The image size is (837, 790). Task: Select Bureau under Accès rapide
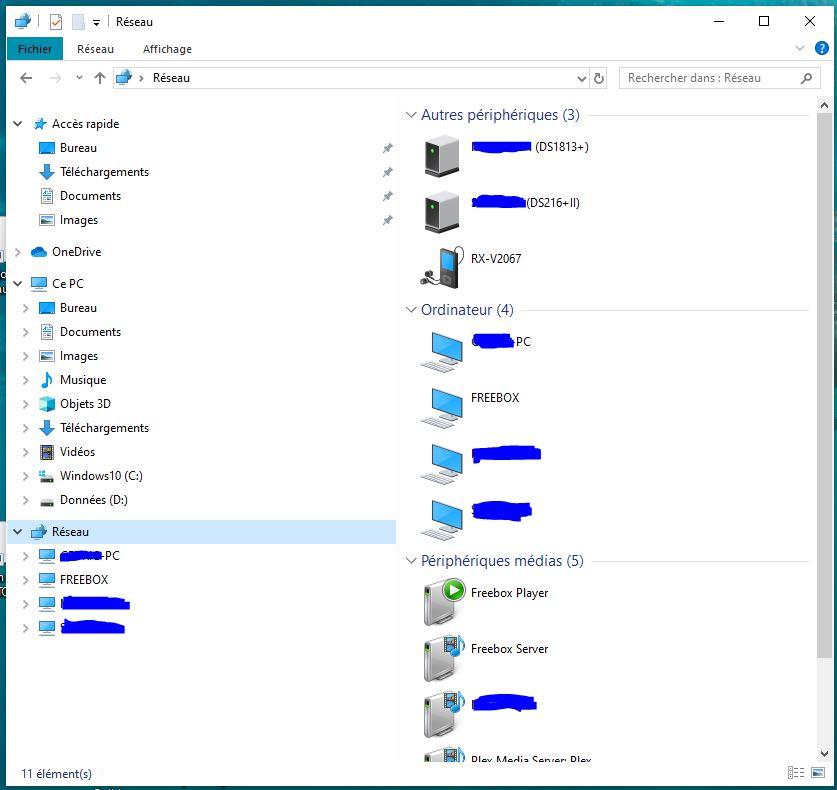(x=78, y=148)
